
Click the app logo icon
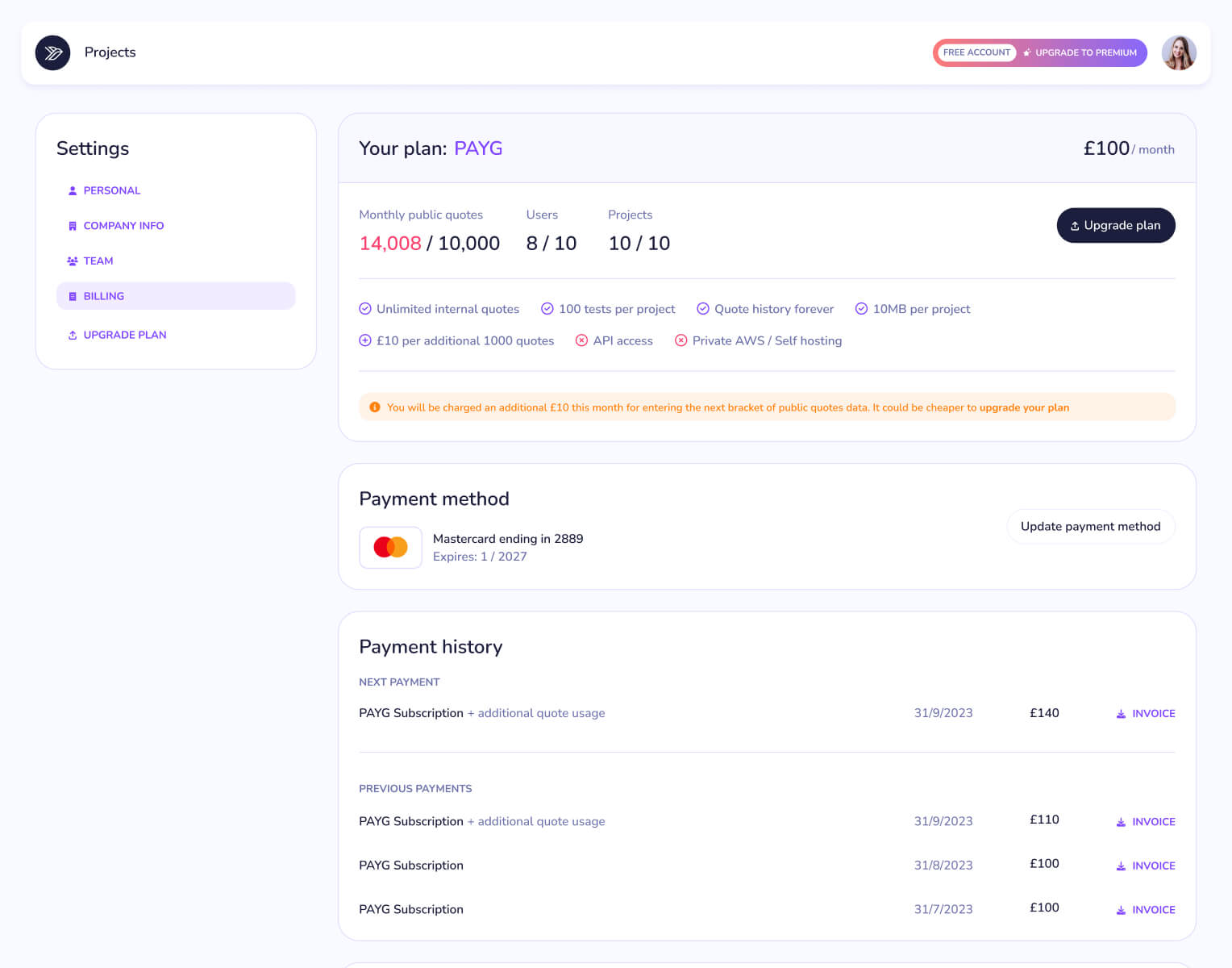[x=52, y=52]
